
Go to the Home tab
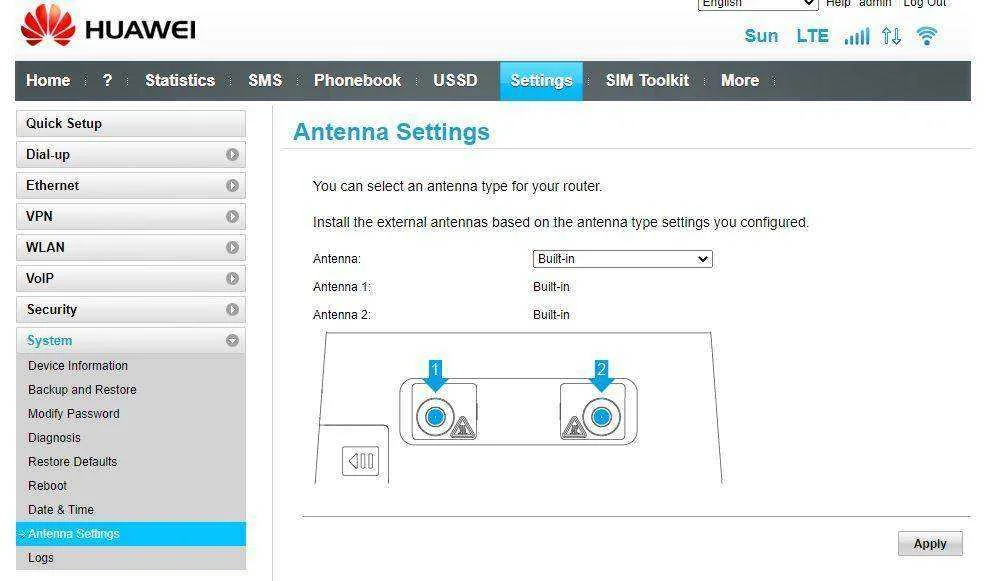(48, 80)
